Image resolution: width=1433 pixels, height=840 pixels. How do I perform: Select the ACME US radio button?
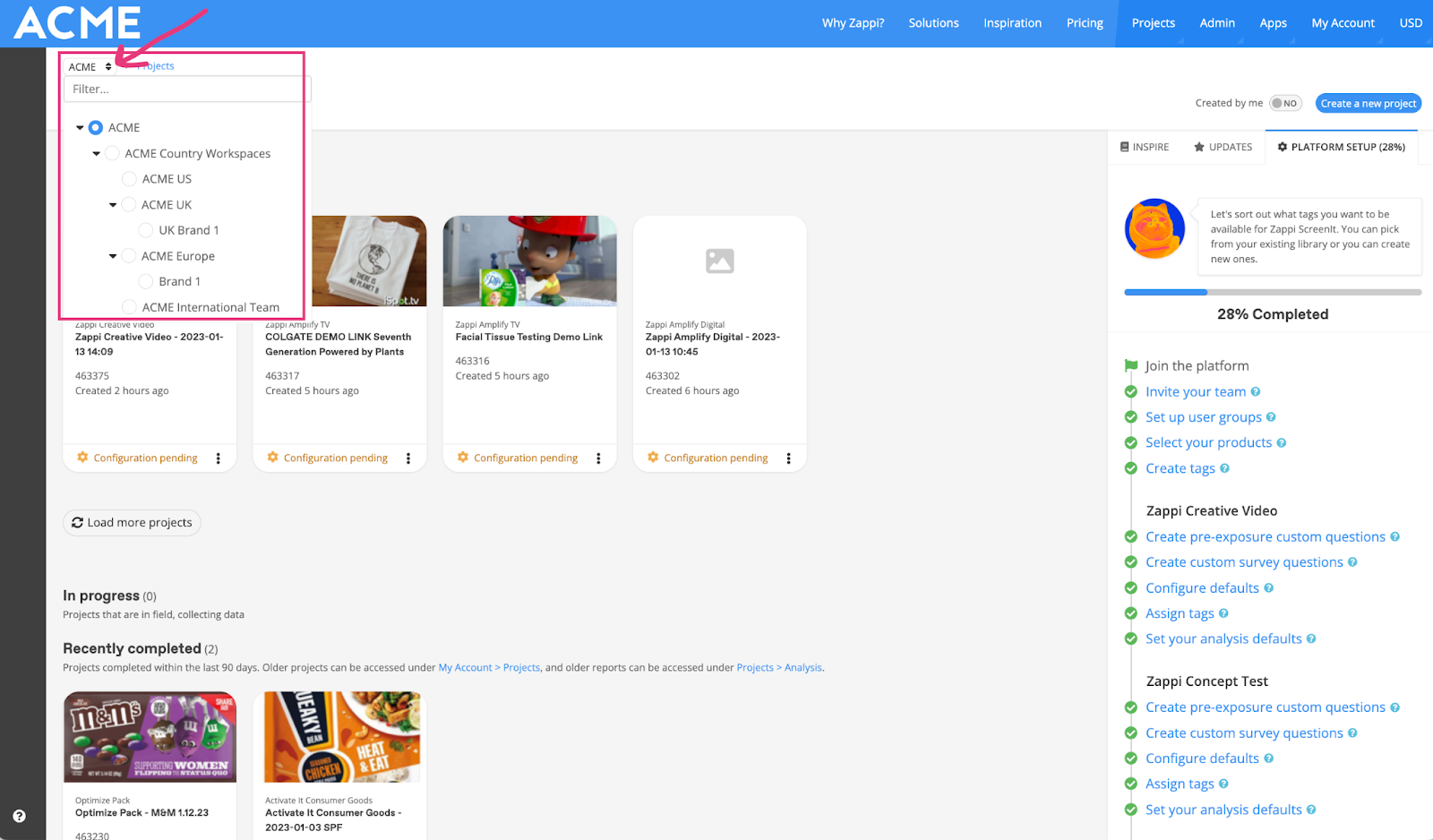[129, 179]
